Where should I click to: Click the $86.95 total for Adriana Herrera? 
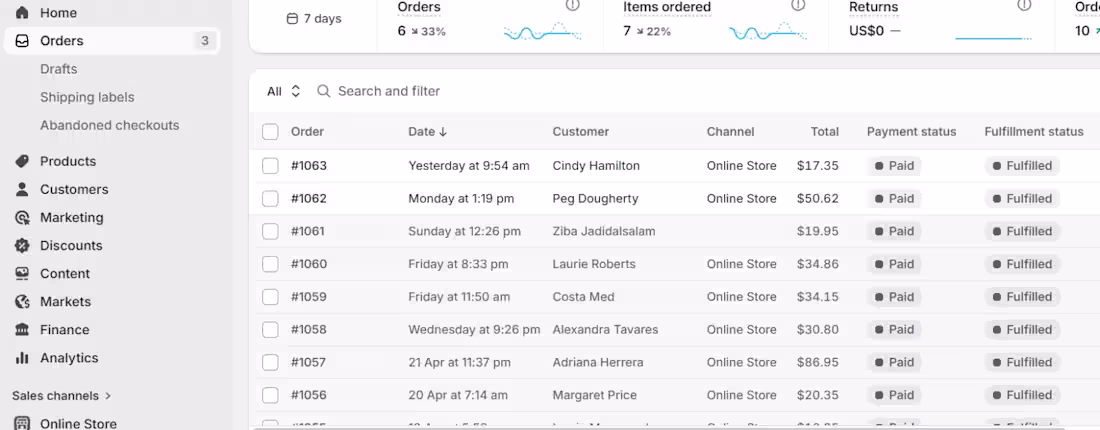click(x=818, y=363)
